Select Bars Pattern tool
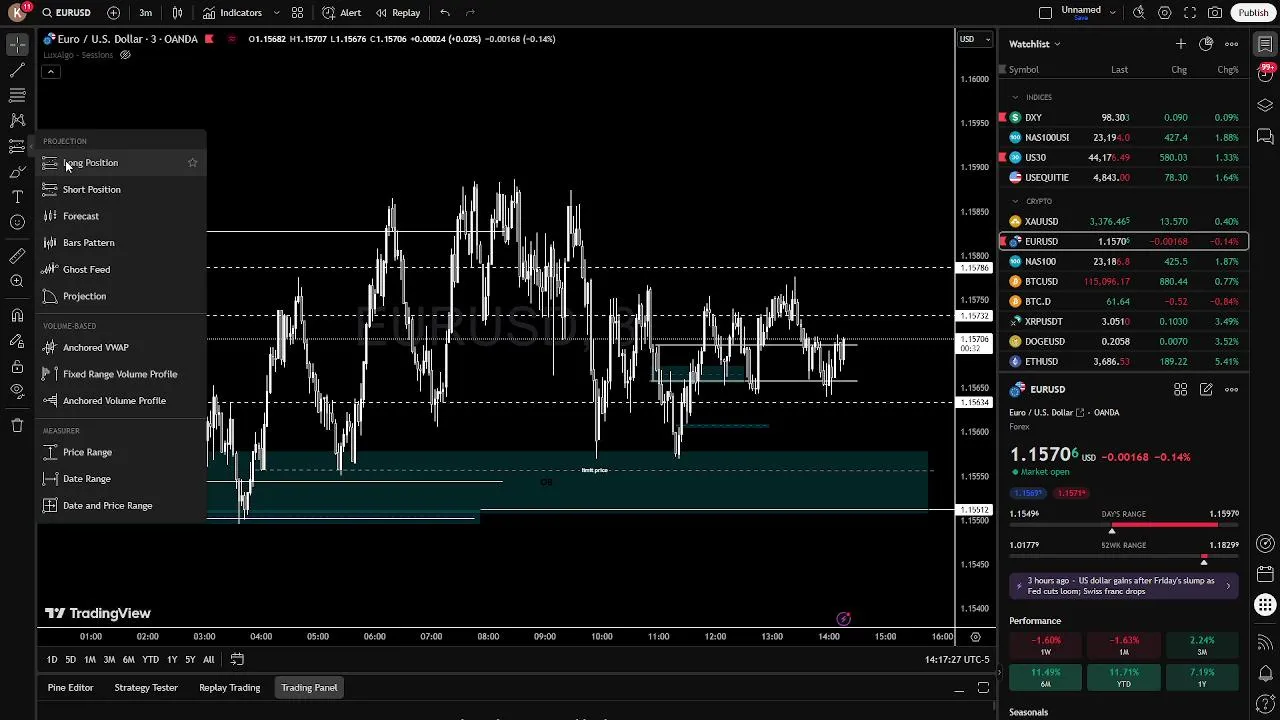Screen dimensions: 1280x720 [122, 243]
